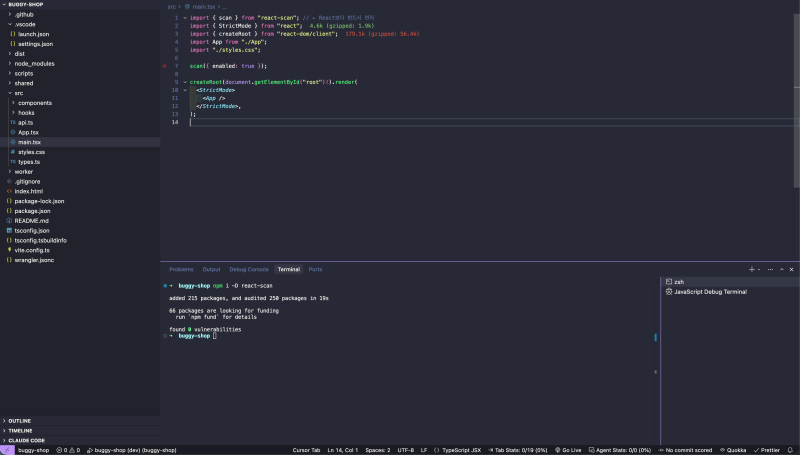Click the terminal scrollbar marker
This screenshot has height=455, width=800.
click(x=656, y=337)
